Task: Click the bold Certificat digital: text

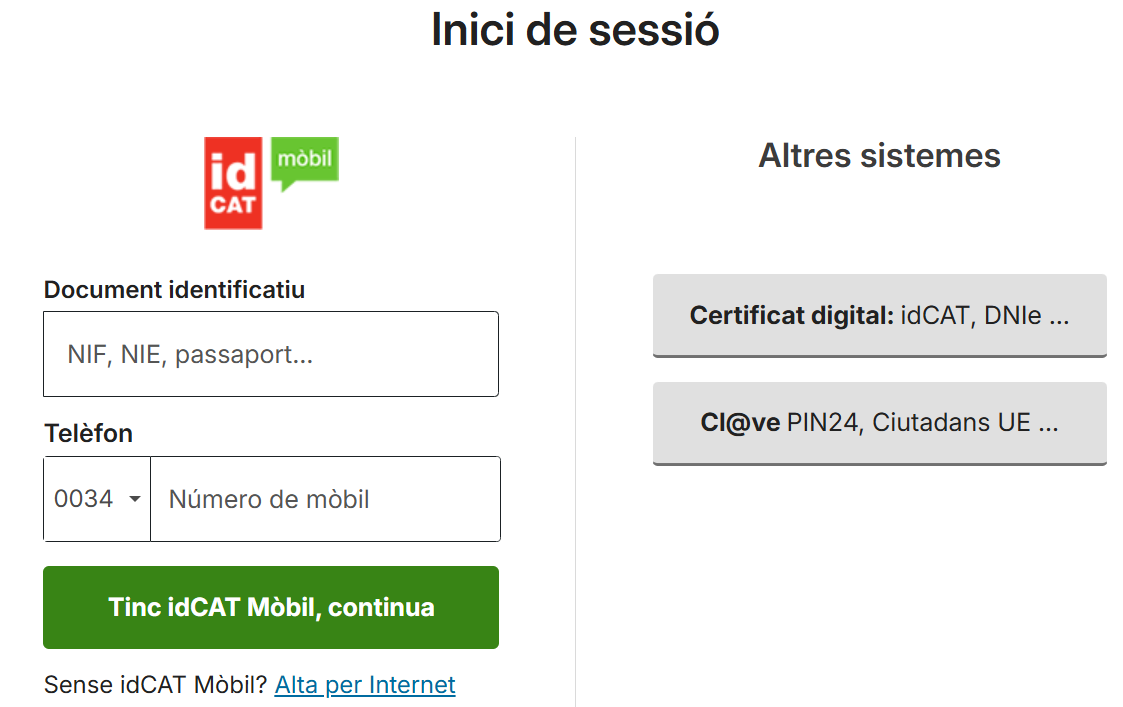Action: coord(791,316)
